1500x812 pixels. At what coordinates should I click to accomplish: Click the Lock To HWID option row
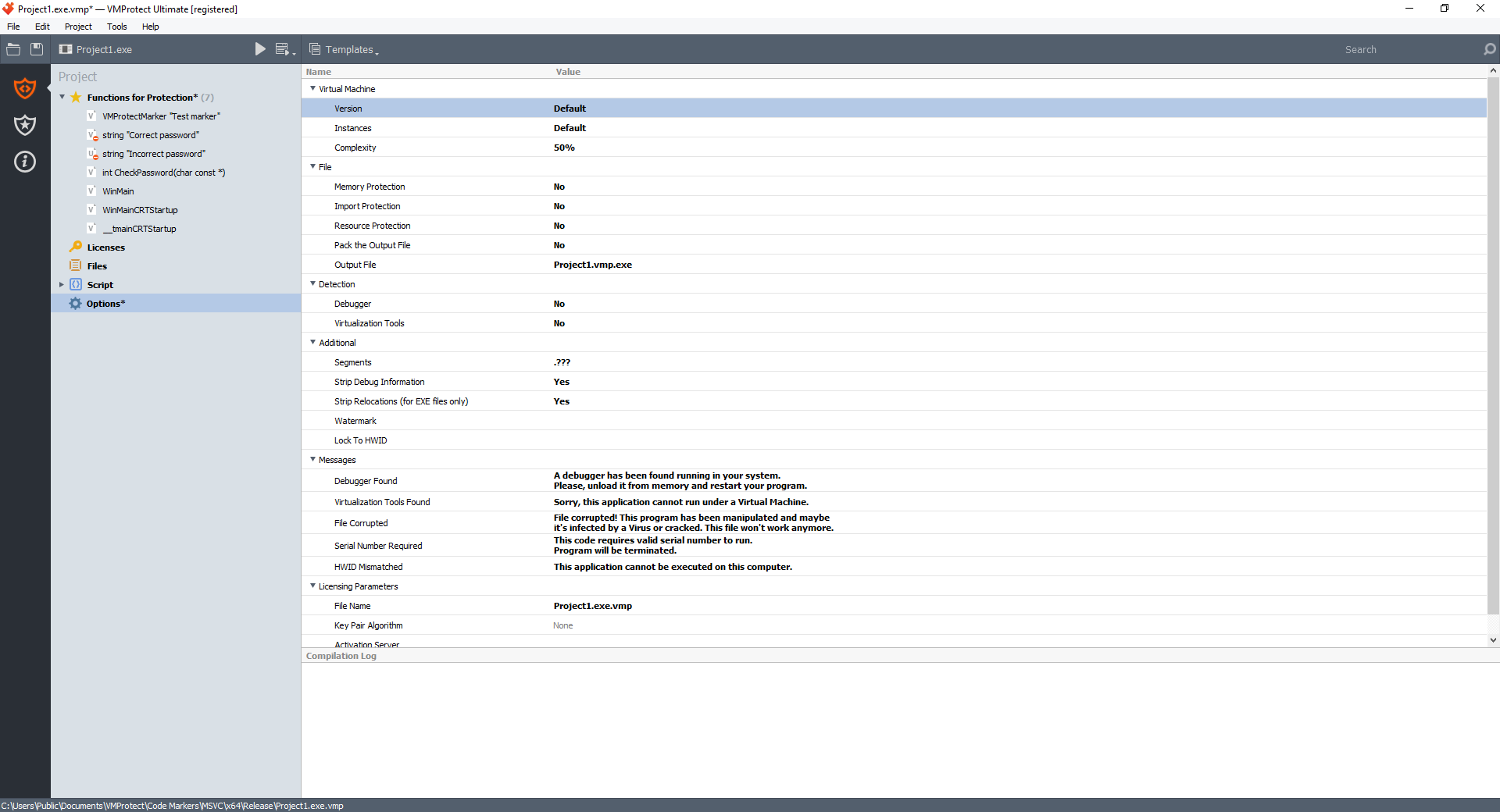coord(894,440)
